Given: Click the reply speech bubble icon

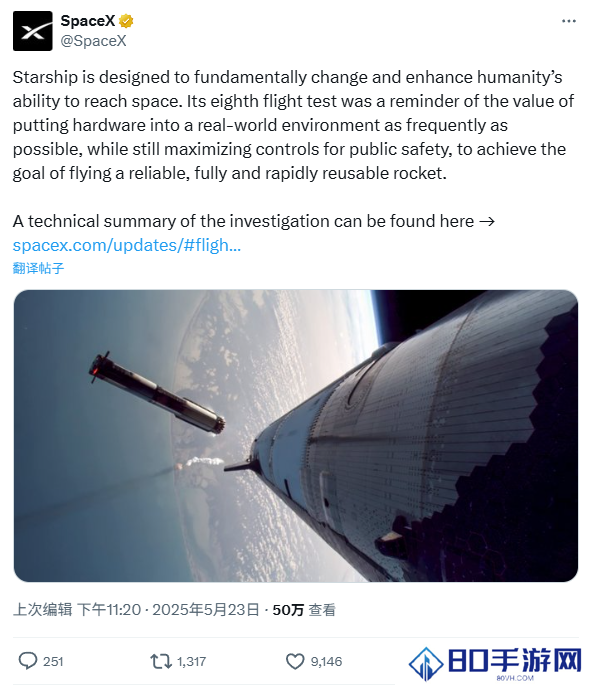Looking at the screenshot, I should point(28,661).
